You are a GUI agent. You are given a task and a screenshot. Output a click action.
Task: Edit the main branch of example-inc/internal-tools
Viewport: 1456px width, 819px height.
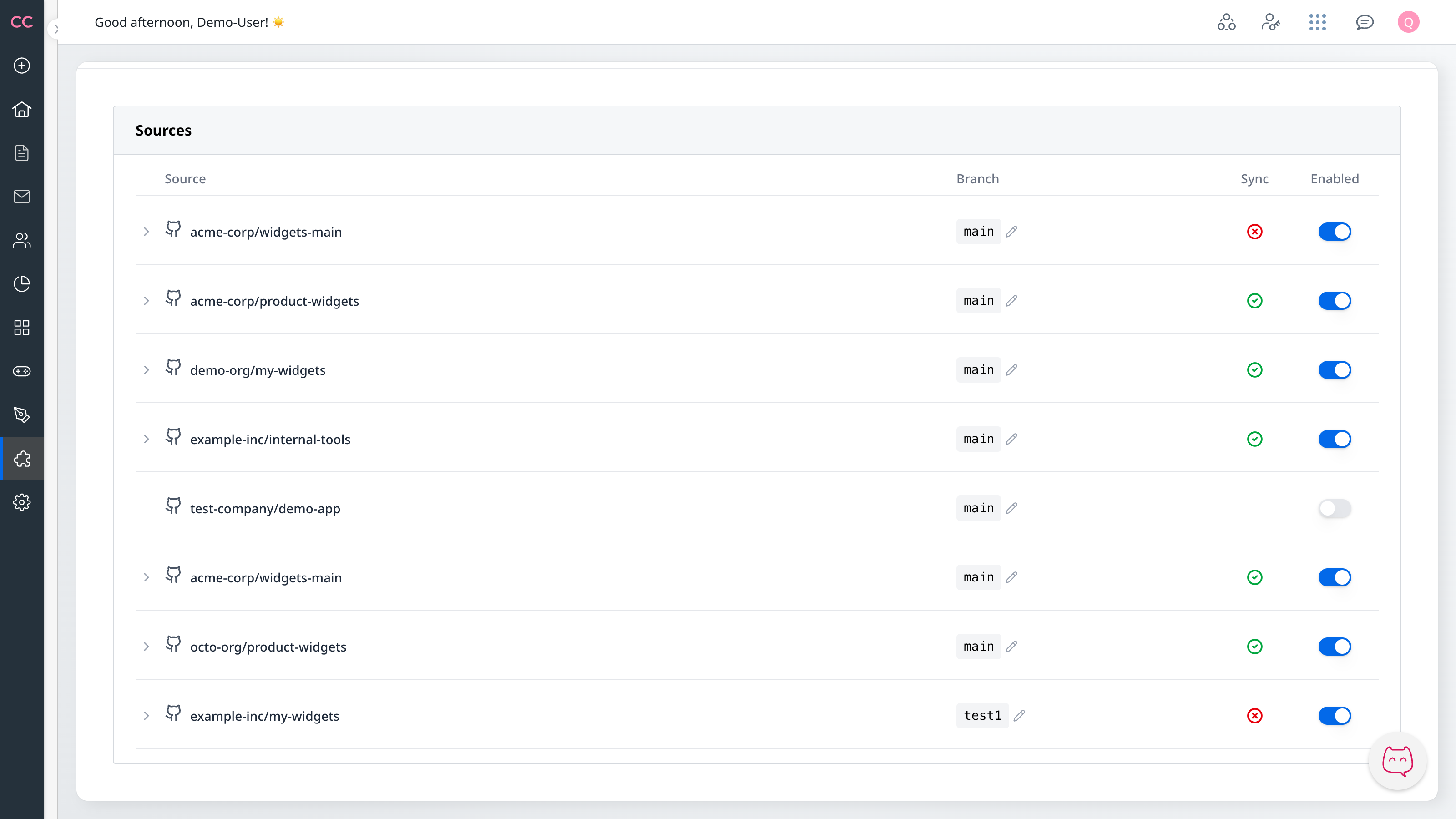pyautogui.click(x=1012, y=439)
